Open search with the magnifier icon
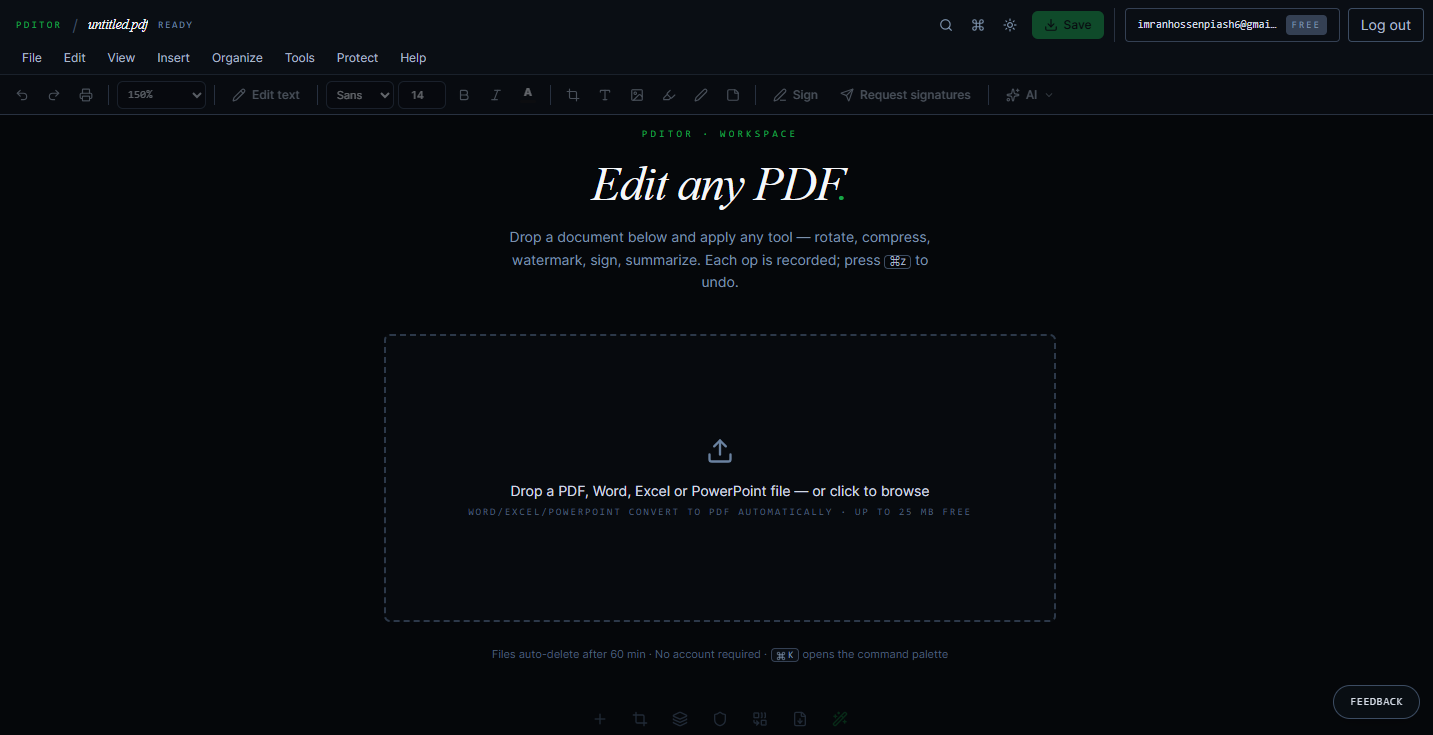The image size is (1433, 735). [x=946, y=25]
